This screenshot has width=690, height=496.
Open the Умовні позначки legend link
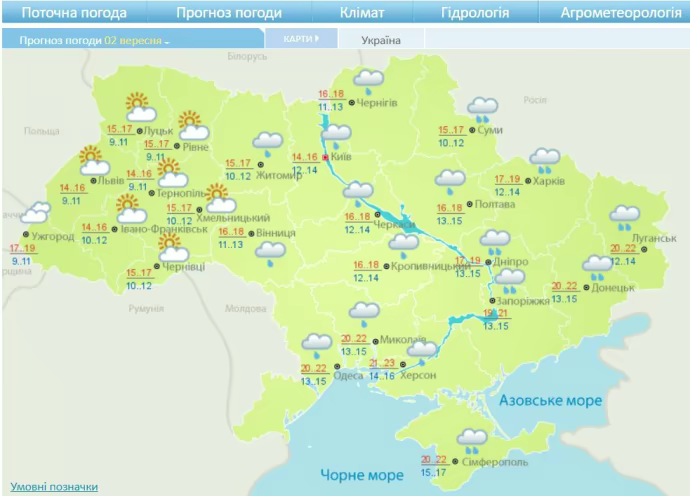click(x=54, y=487)
